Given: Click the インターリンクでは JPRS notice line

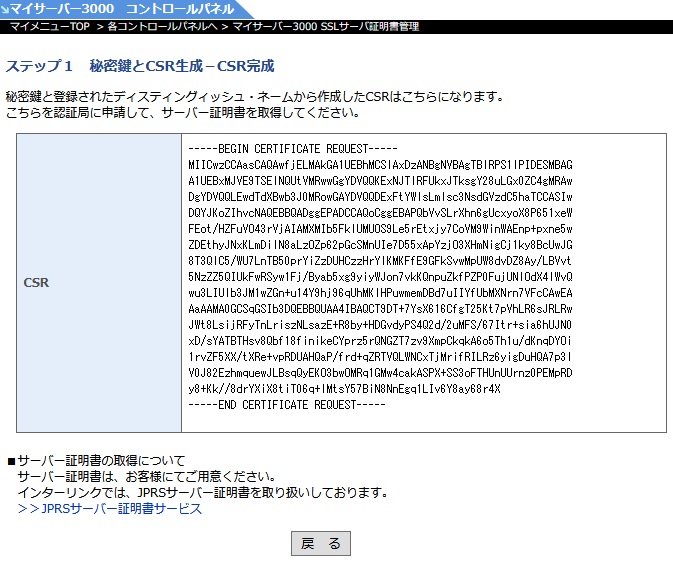Looking at the screenshot, I should [x=202, y=493].
